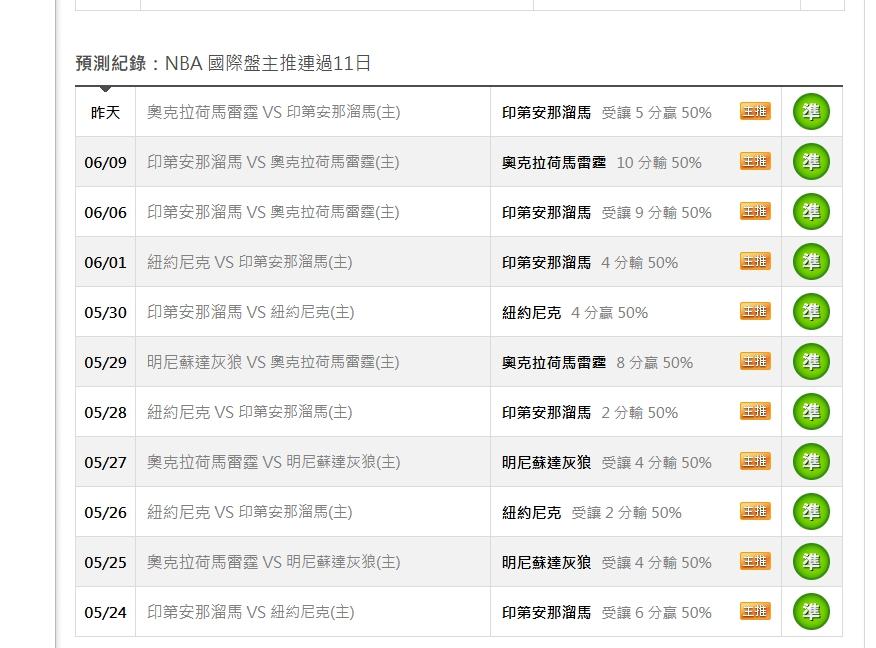Click the 主推 badge in the 05/24 row
This screenshot has height=648, width=876.
click(x=755, y=611)
